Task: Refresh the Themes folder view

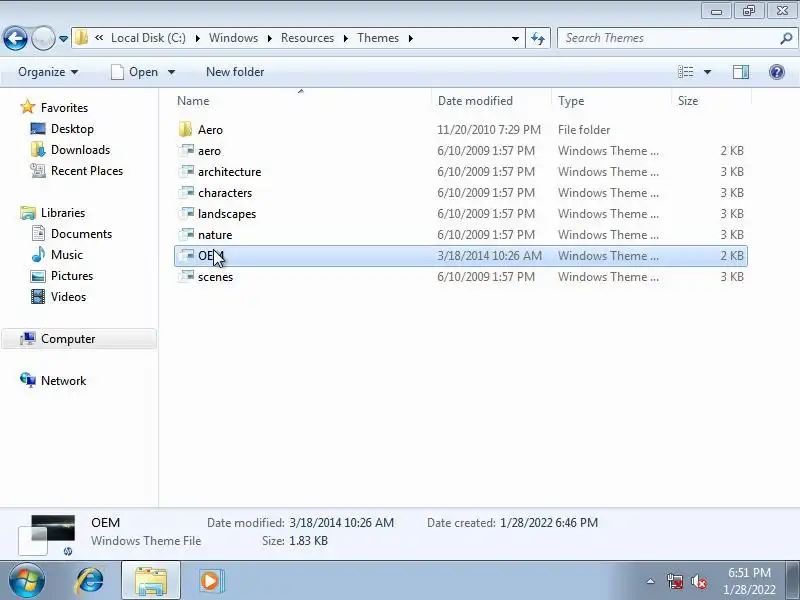Action: 538,38
